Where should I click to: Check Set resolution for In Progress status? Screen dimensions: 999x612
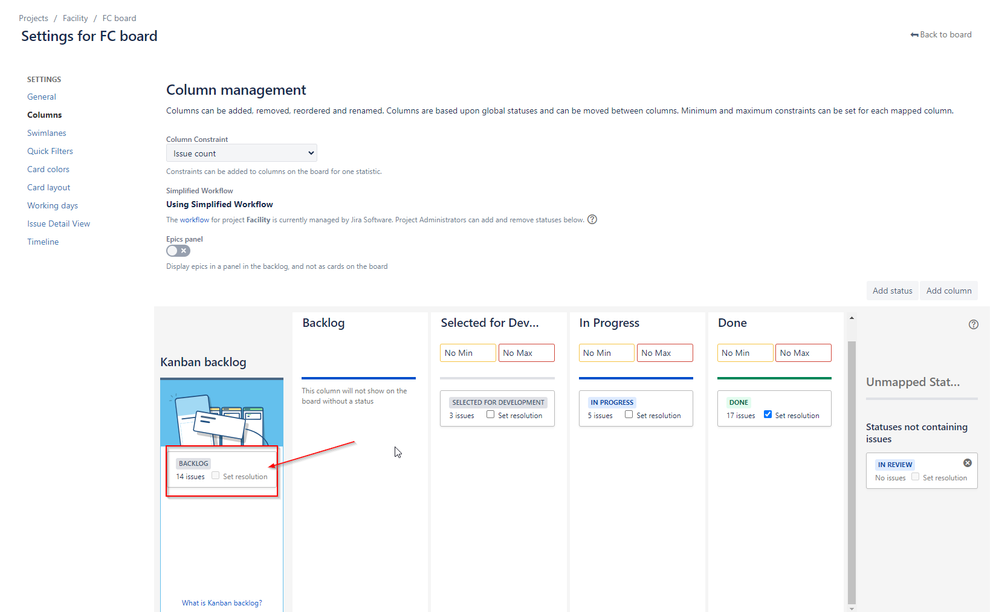628,415
